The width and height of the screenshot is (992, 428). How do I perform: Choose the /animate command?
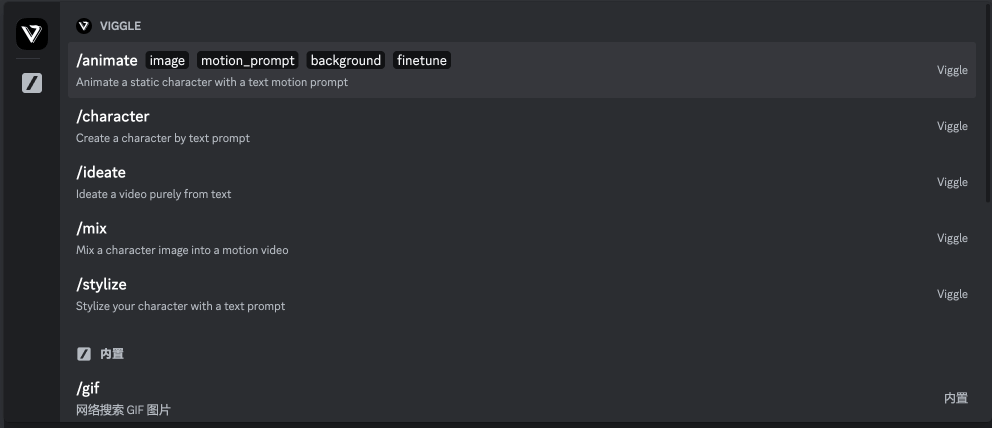[521, 70]
